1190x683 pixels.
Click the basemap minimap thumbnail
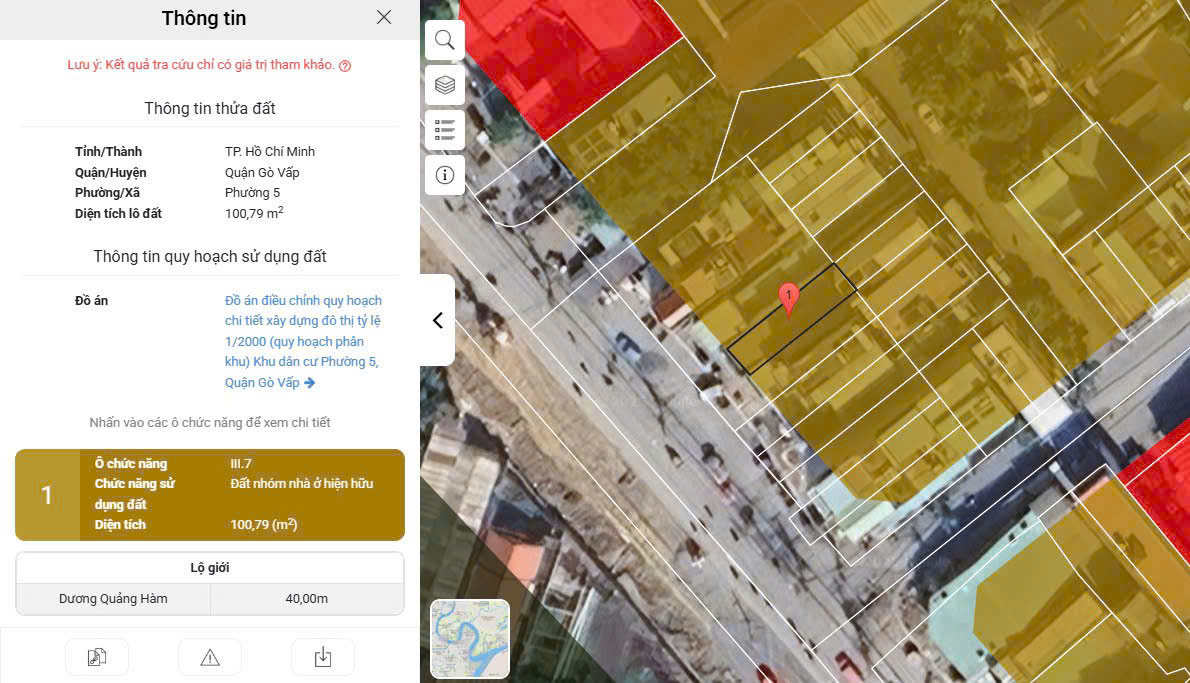470,639
